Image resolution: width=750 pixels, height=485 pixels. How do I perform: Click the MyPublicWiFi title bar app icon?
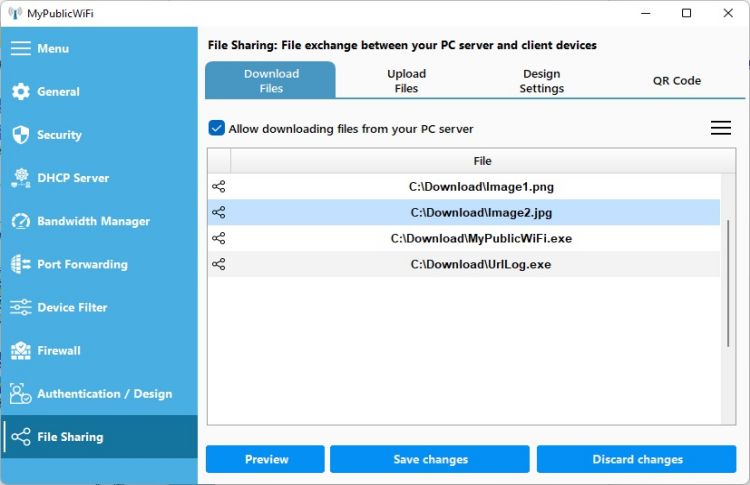click(x=15, y=13)
